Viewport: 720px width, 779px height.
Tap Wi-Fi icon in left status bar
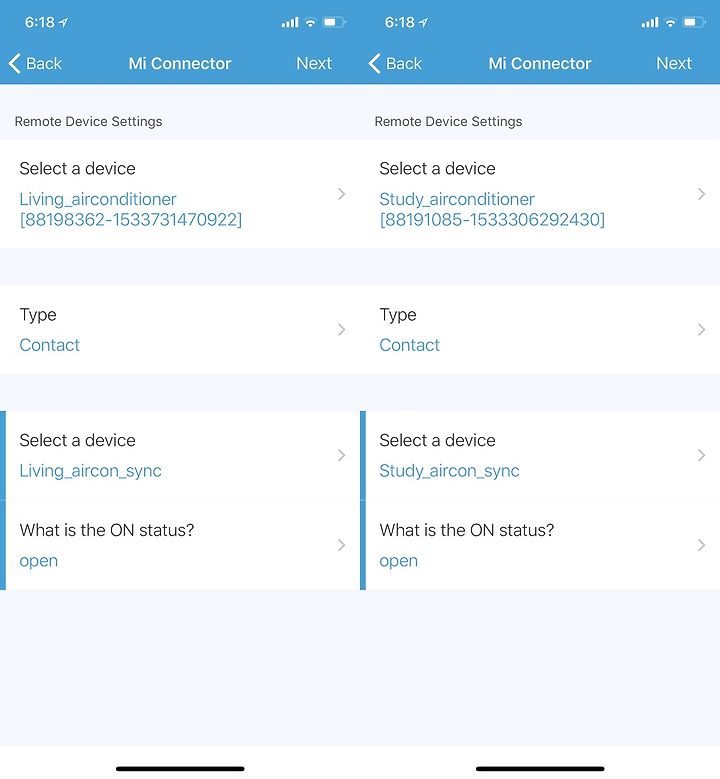coord(310,22)
